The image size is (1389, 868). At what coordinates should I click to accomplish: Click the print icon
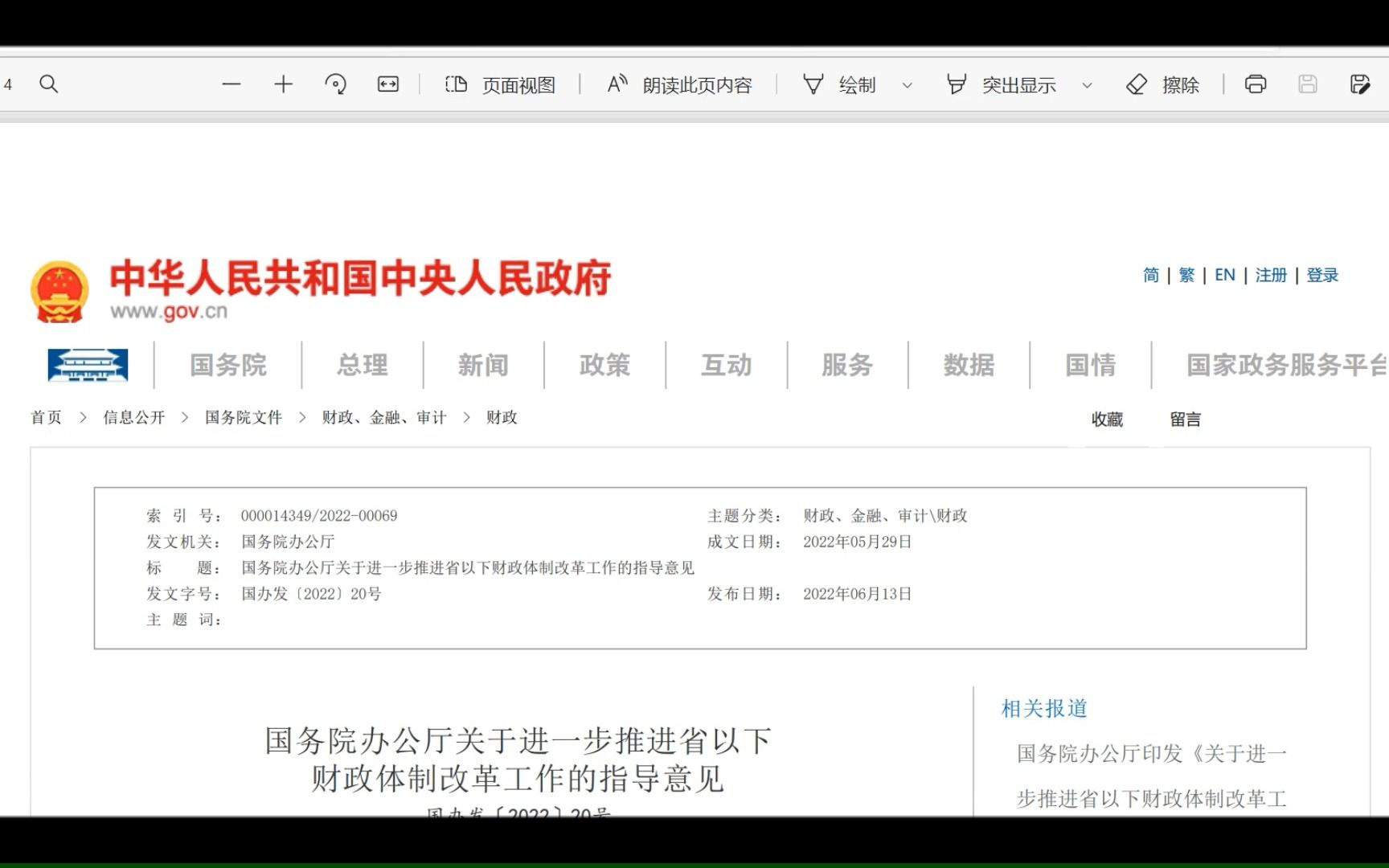(1256, 84)
